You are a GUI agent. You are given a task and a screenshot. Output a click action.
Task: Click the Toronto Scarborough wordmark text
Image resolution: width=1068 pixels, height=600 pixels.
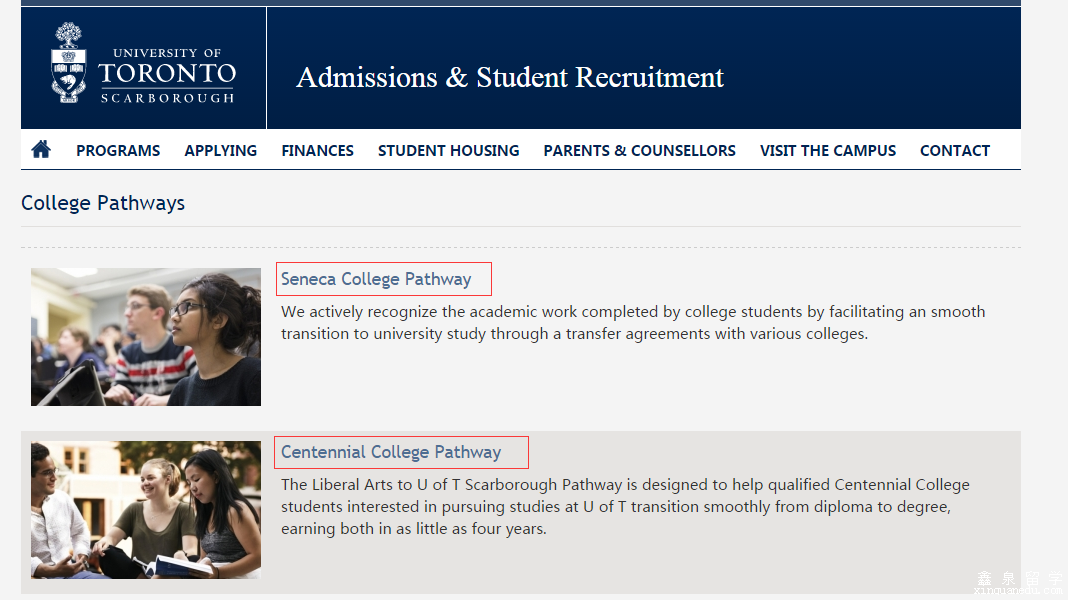pyautogui.click(x=167, y=76)
